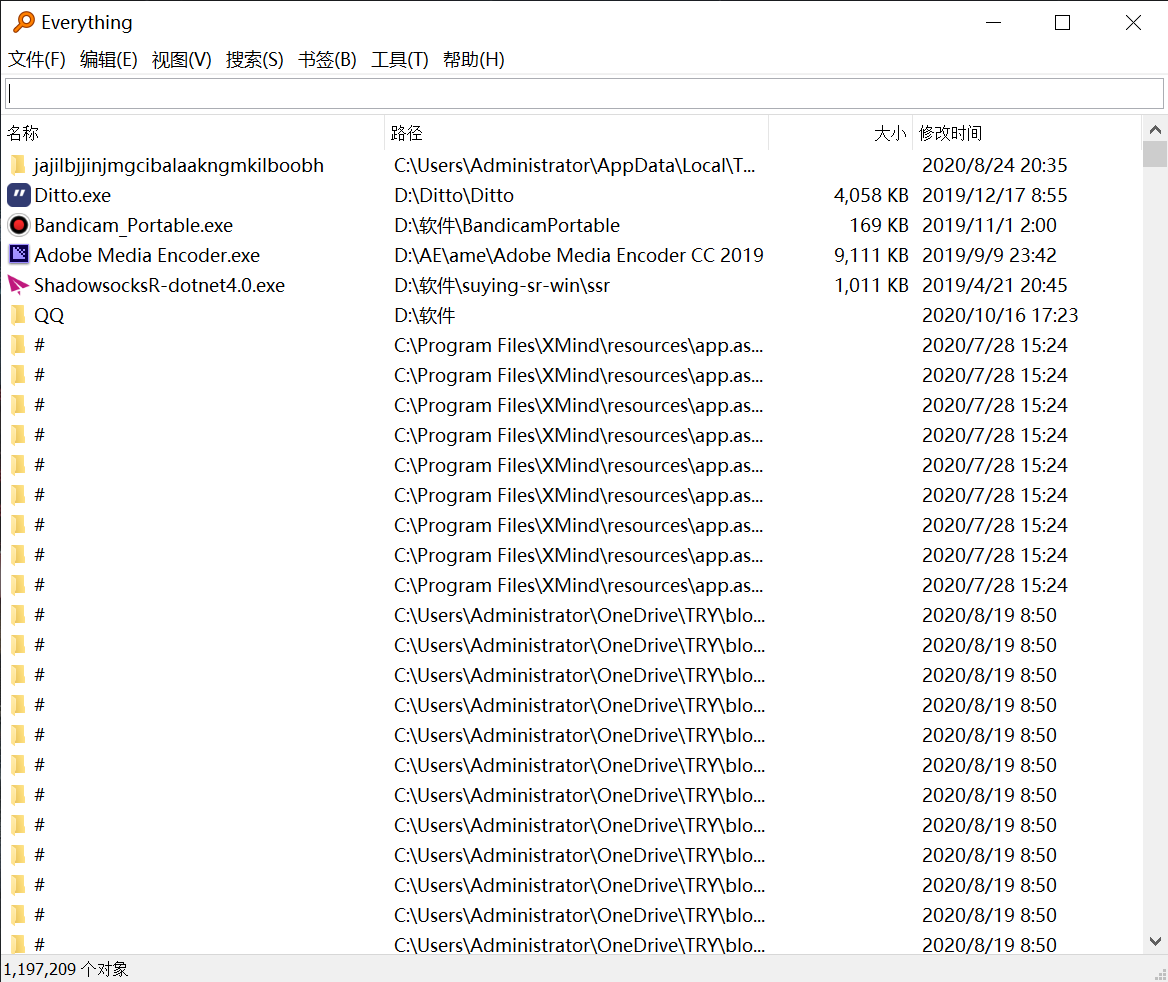
Task: Click the Adobe Media Encoder CC 2019 path
Action: click(579, 256)
